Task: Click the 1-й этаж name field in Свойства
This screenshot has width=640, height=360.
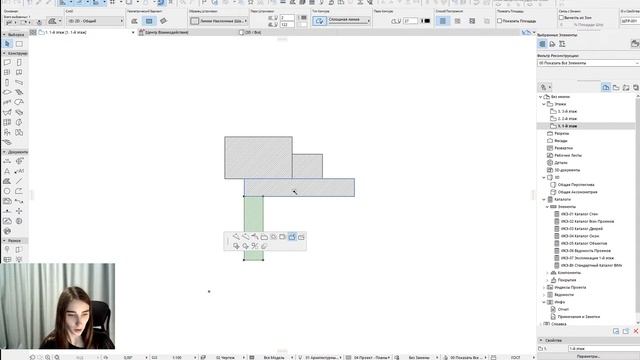Action: click(x=603, y=349)
